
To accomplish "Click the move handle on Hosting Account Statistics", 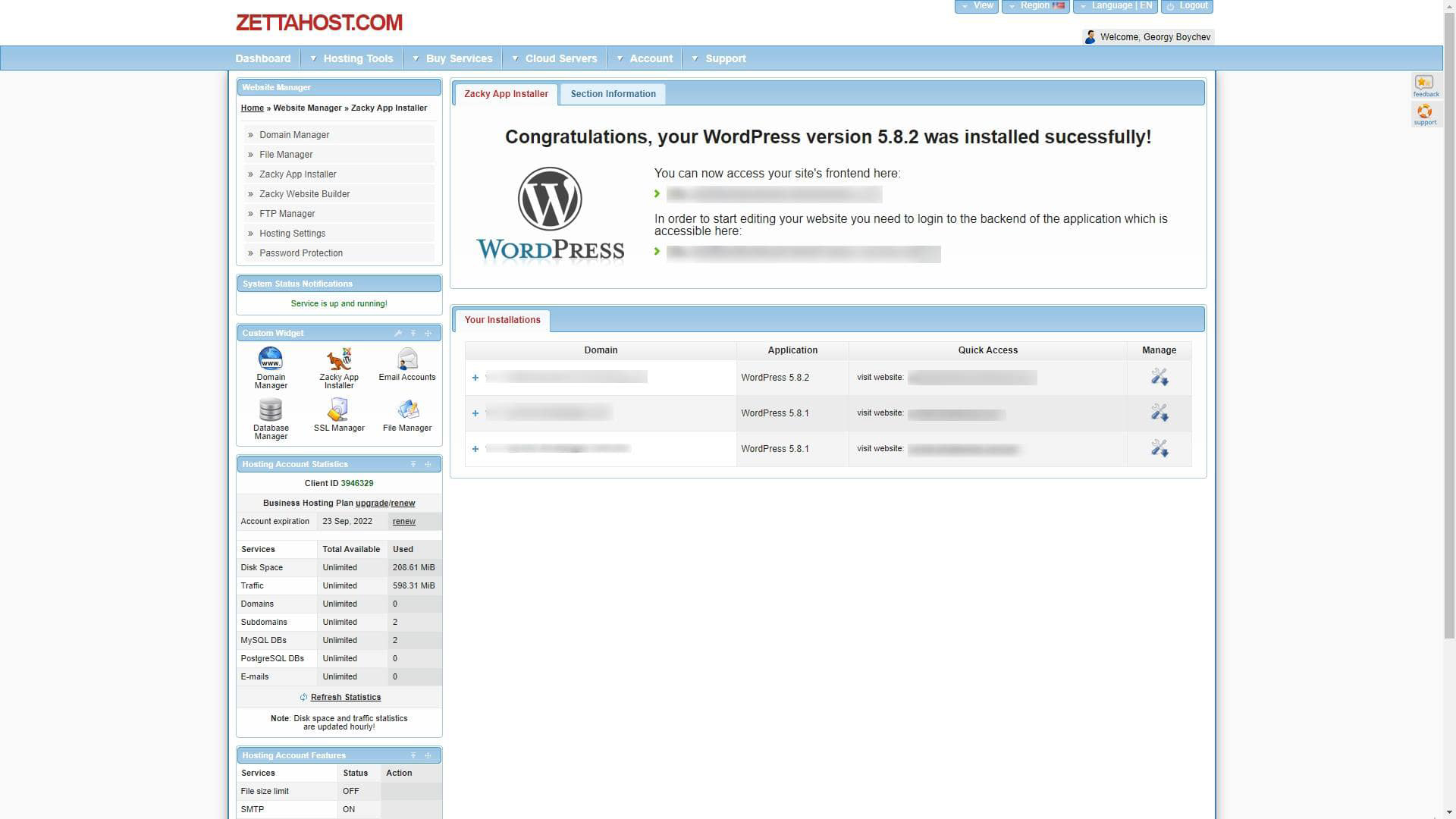I will [428, 464].
